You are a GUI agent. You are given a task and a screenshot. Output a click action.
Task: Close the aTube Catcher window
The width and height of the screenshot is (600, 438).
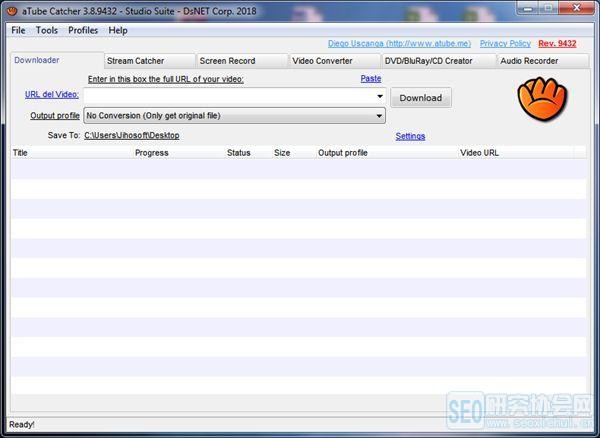click(576, 8)
